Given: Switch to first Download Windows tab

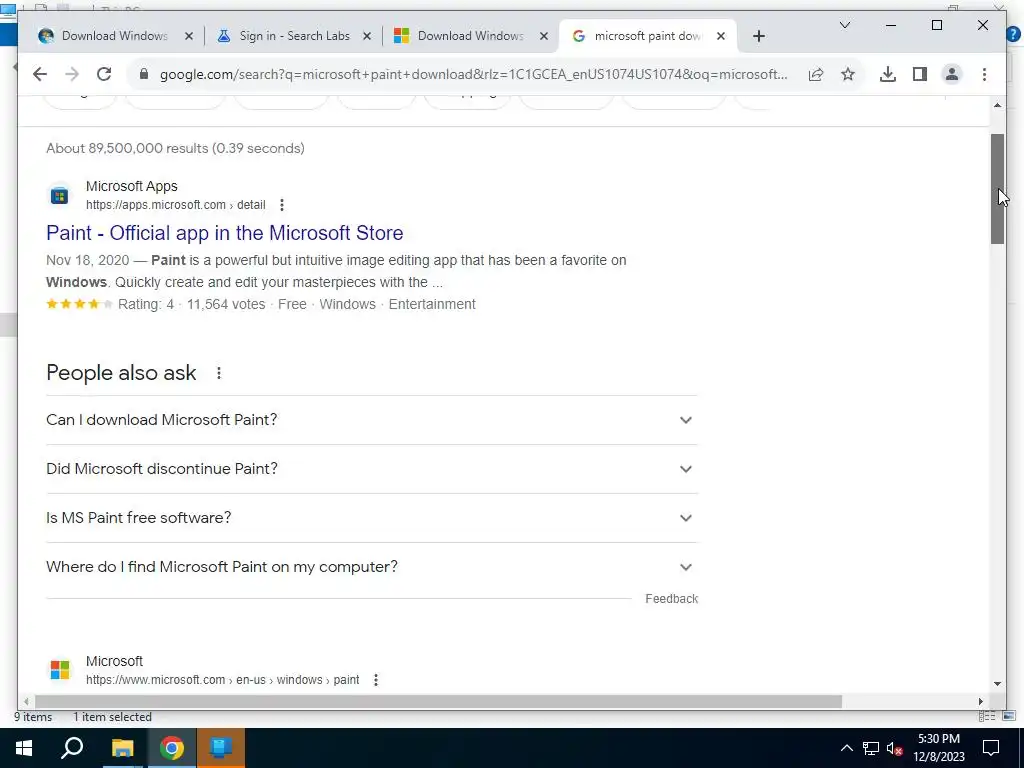Looking at the screenshot, I should [114, 36].
